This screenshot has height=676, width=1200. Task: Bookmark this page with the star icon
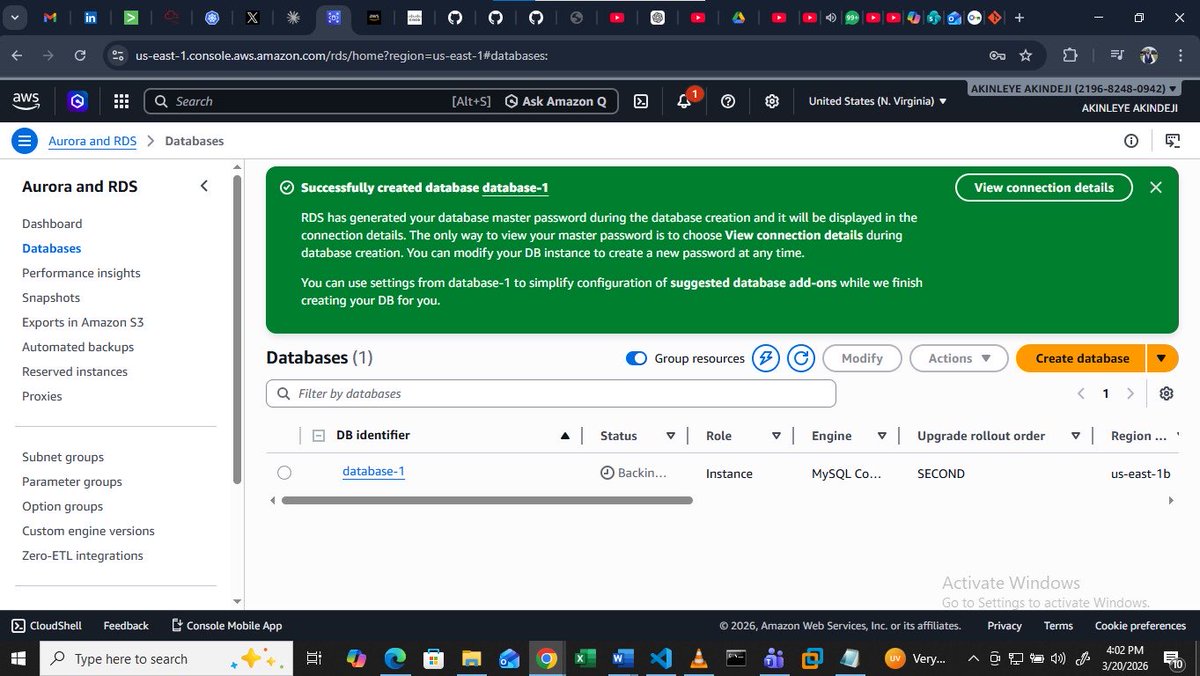point(1025,55)
